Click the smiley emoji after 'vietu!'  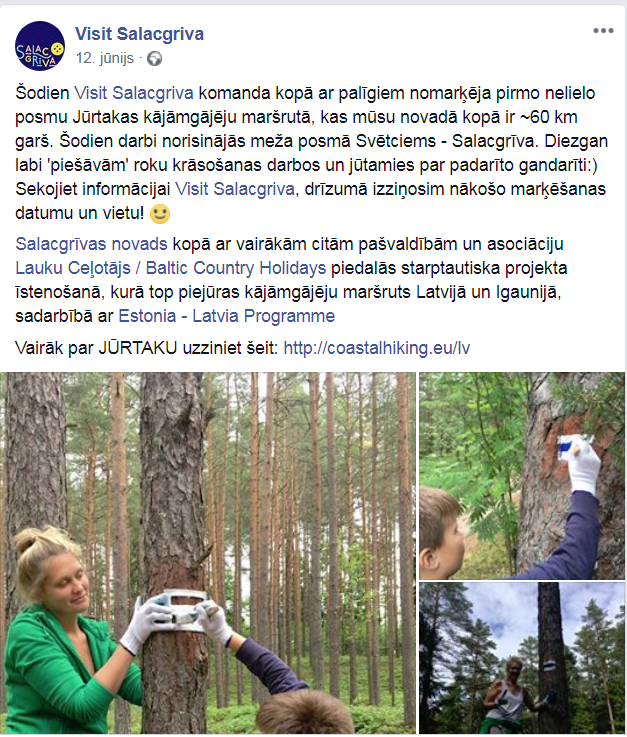point(160,214)
